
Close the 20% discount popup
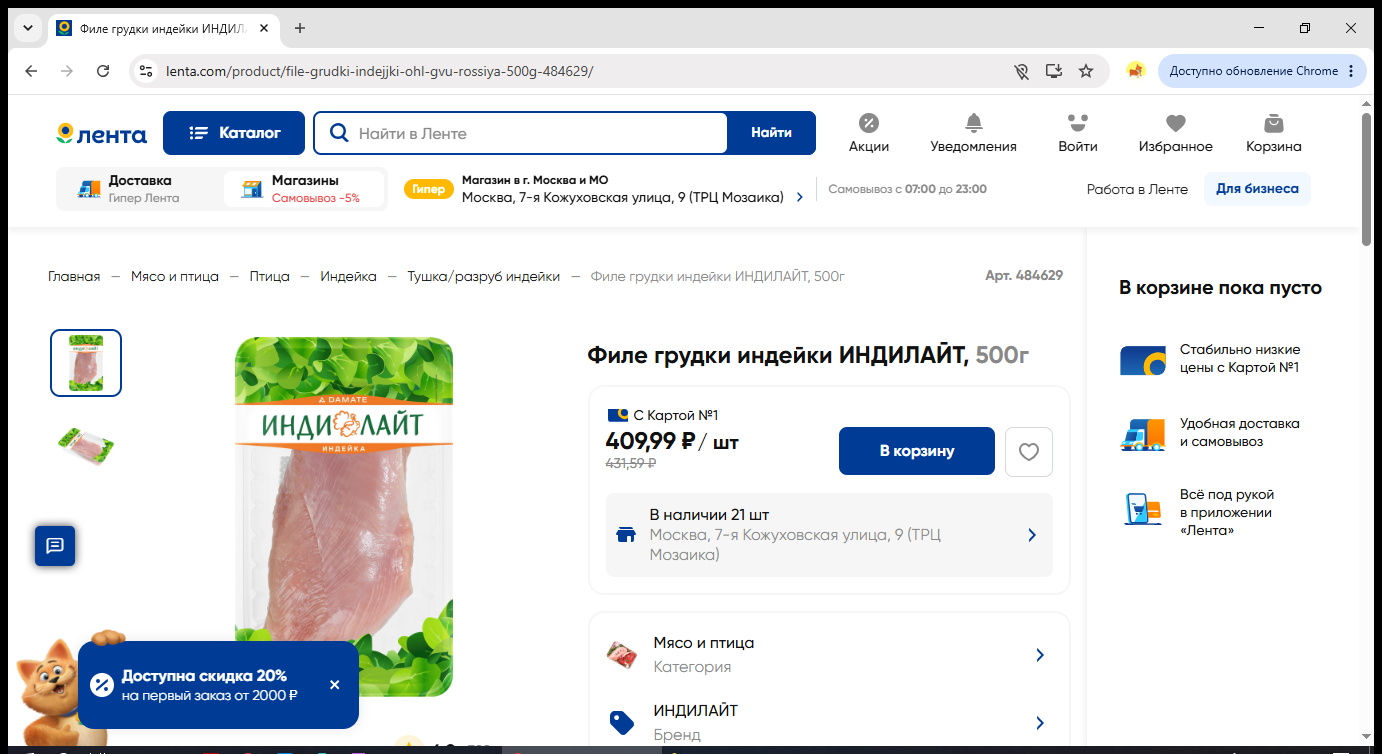pyautogui.click(x=335, y=685)
